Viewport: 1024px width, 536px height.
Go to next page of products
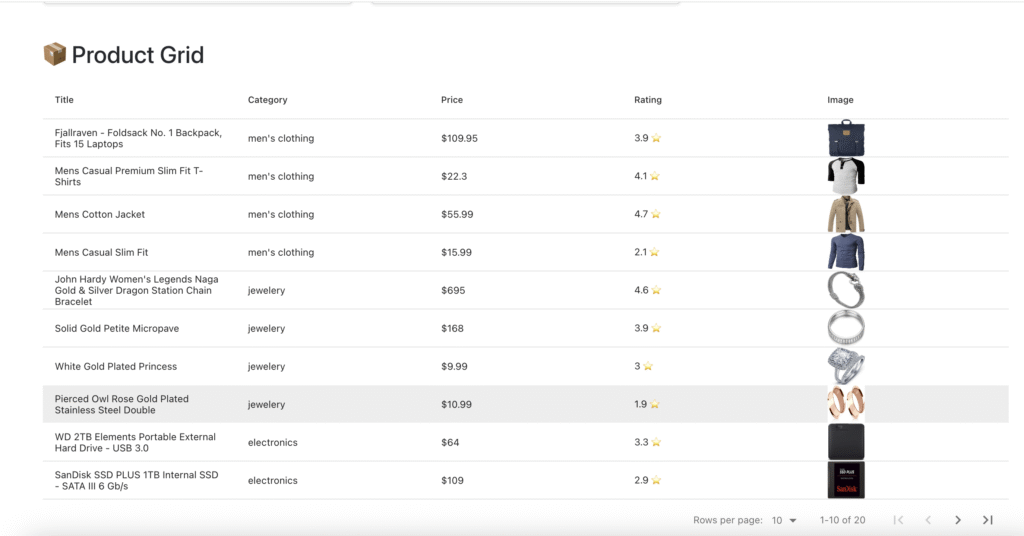957,520
